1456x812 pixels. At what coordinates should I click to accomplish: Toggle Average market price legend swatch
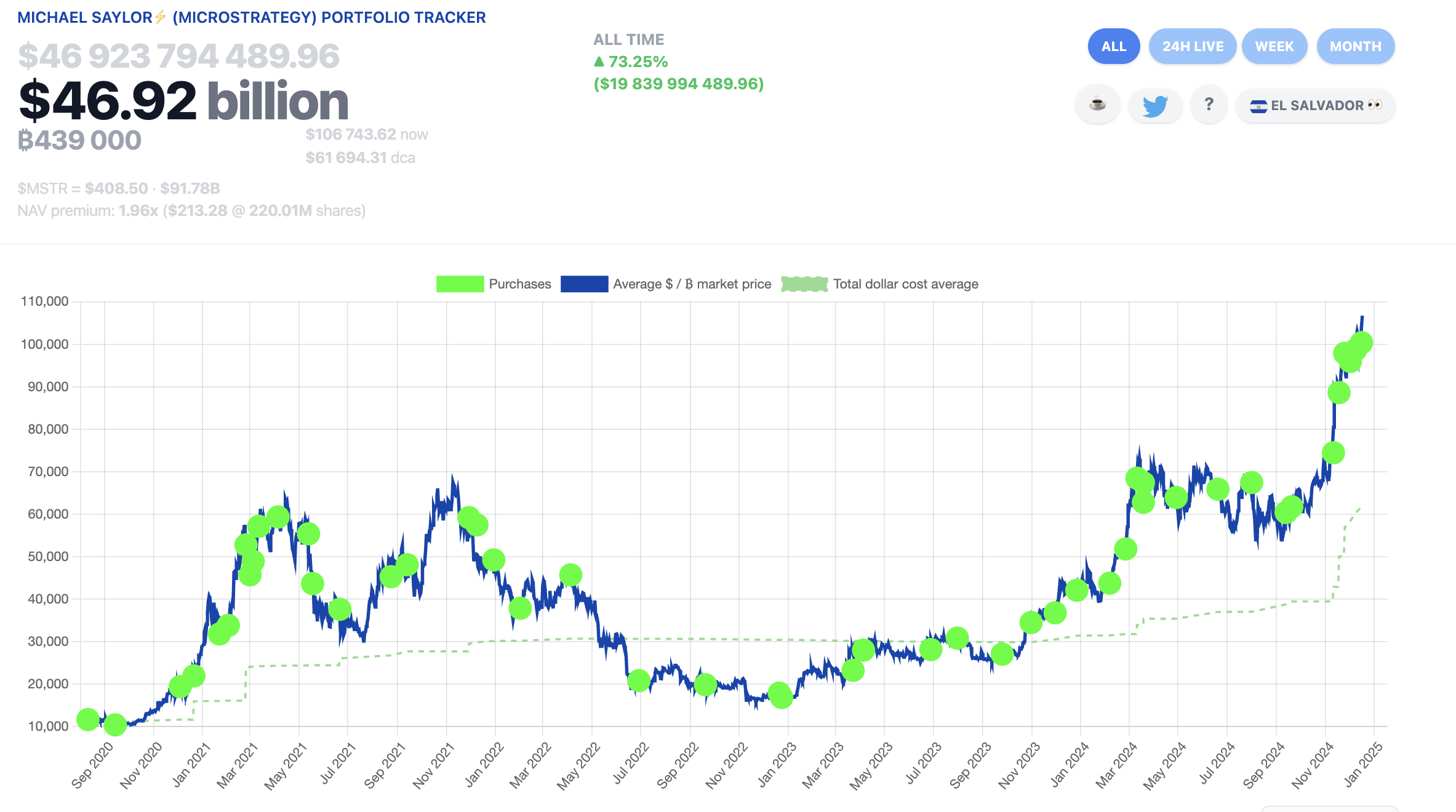[584, 284]
